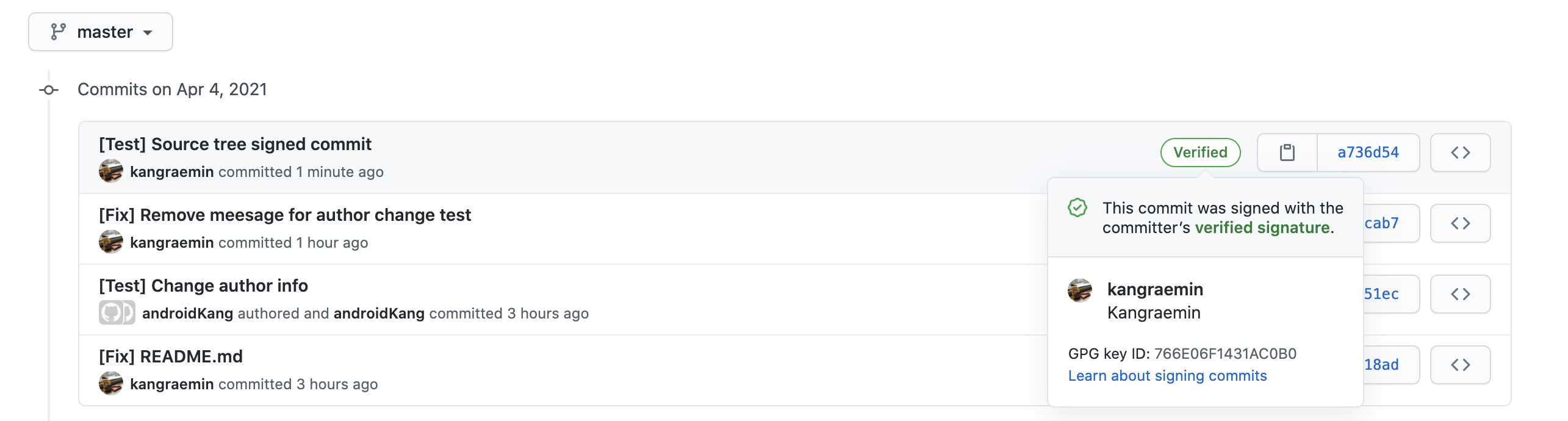Open commit hash a736d54 link
Viewport: 1568px width, 421px height.
(x=1368, y=153)
